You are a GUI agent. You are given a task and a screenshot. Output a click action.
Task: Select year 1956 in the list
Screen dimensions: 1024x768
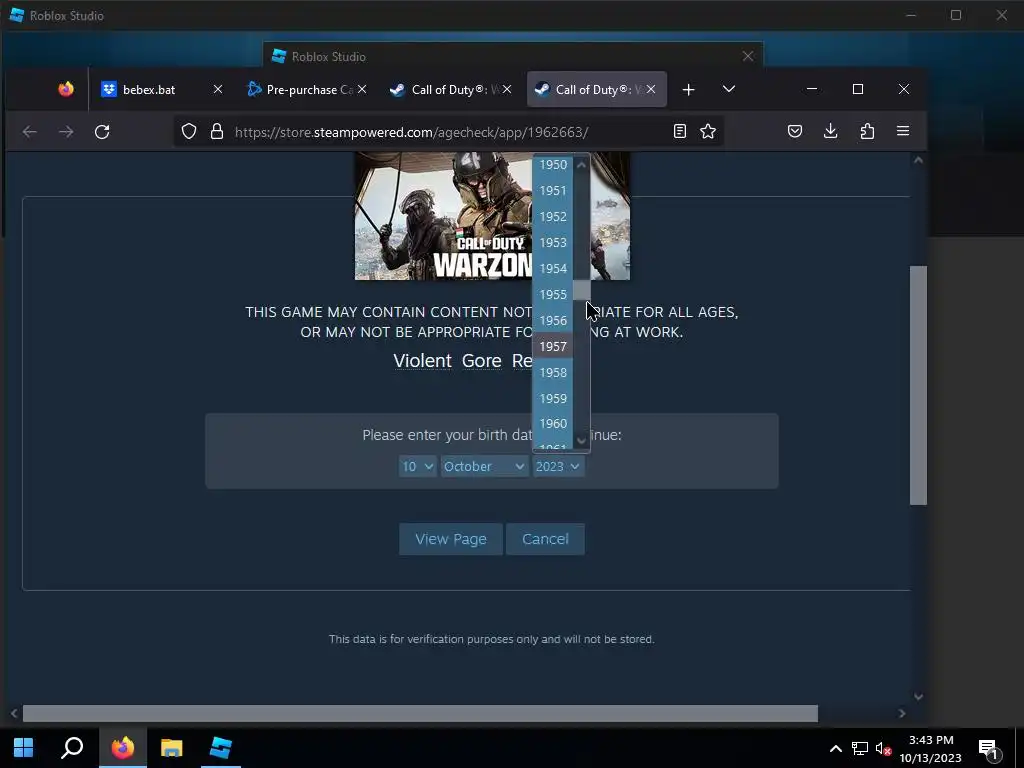point(553,321)
